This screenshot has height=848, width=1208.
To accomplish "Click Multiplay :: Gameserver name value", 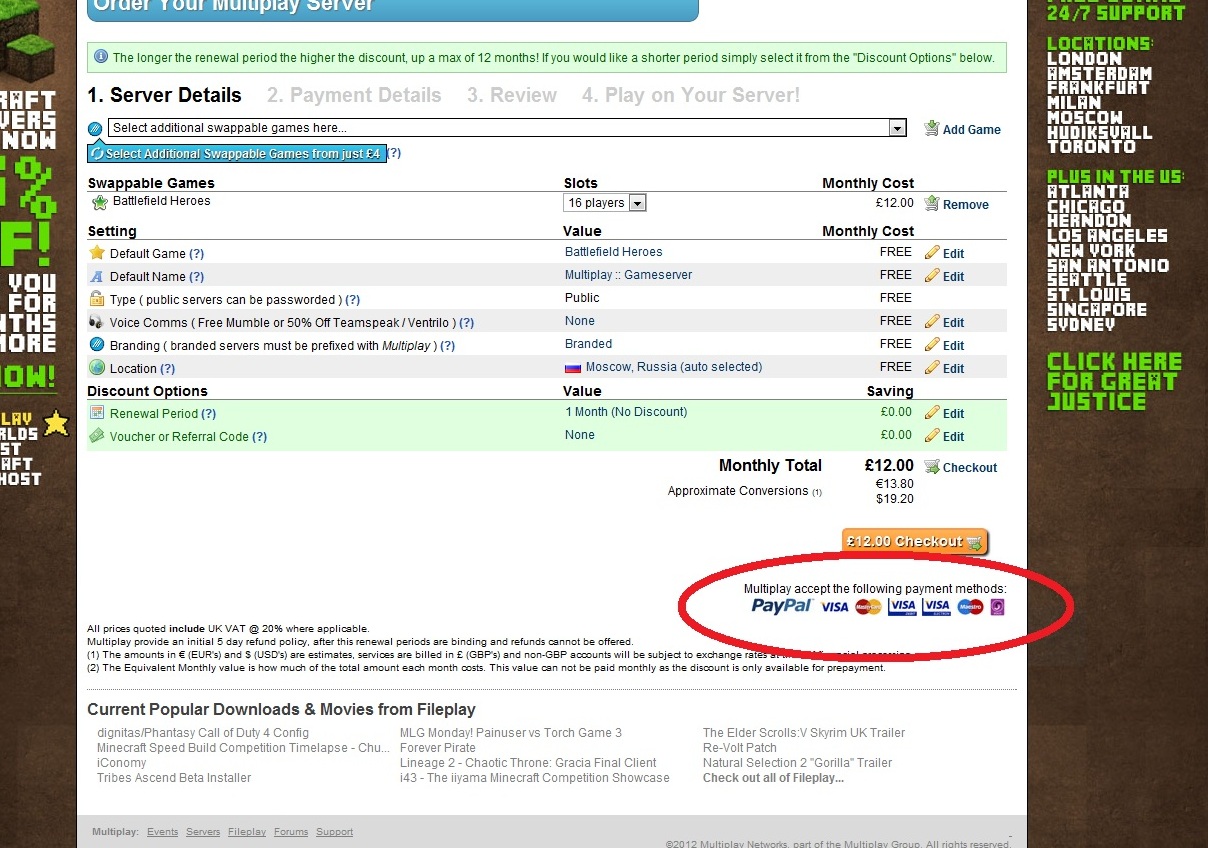I will point(628,275).
